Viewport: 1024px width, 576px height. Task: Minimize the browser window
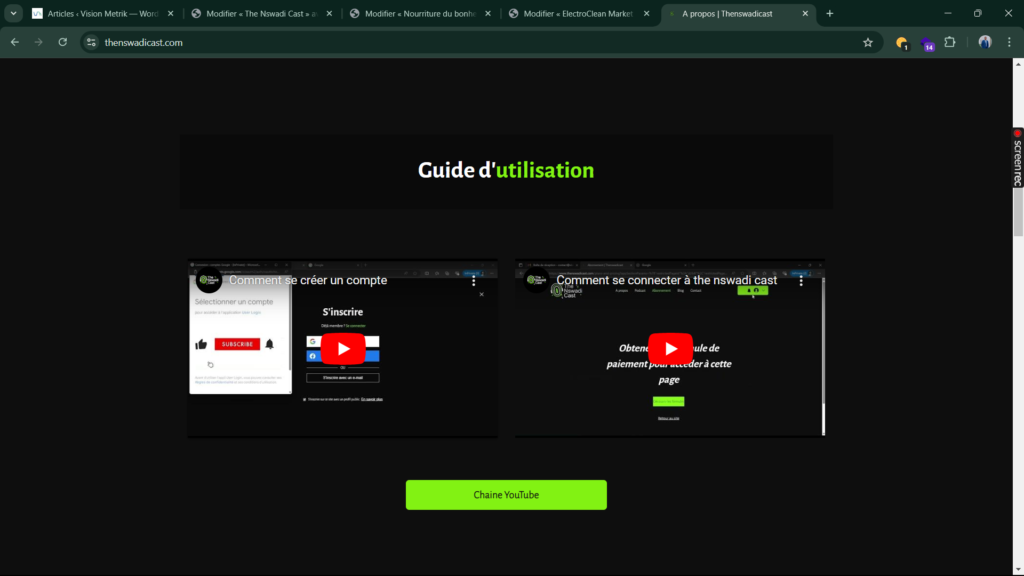click(x=948, y=13)
